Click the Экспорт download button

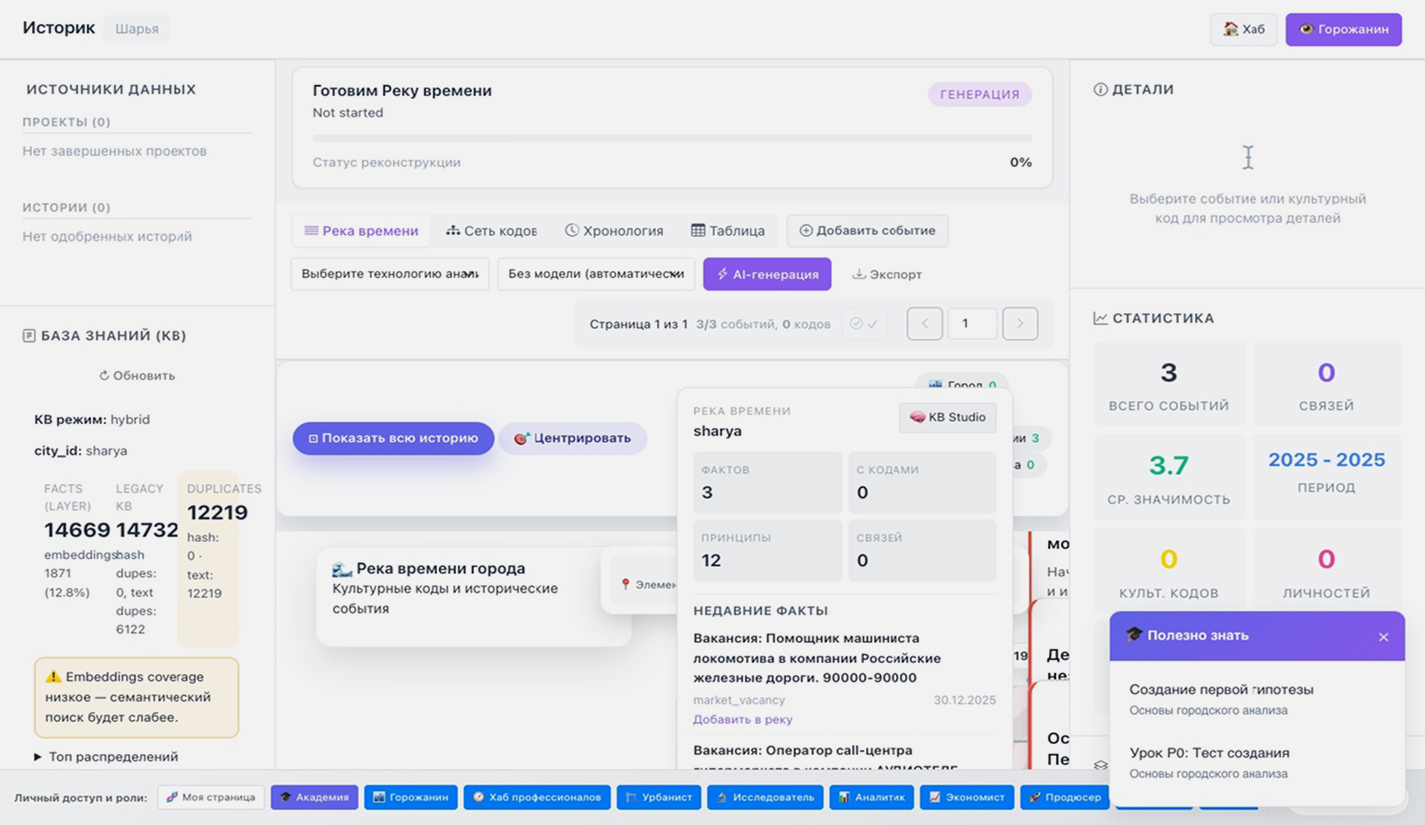click(x=886, y=274)
